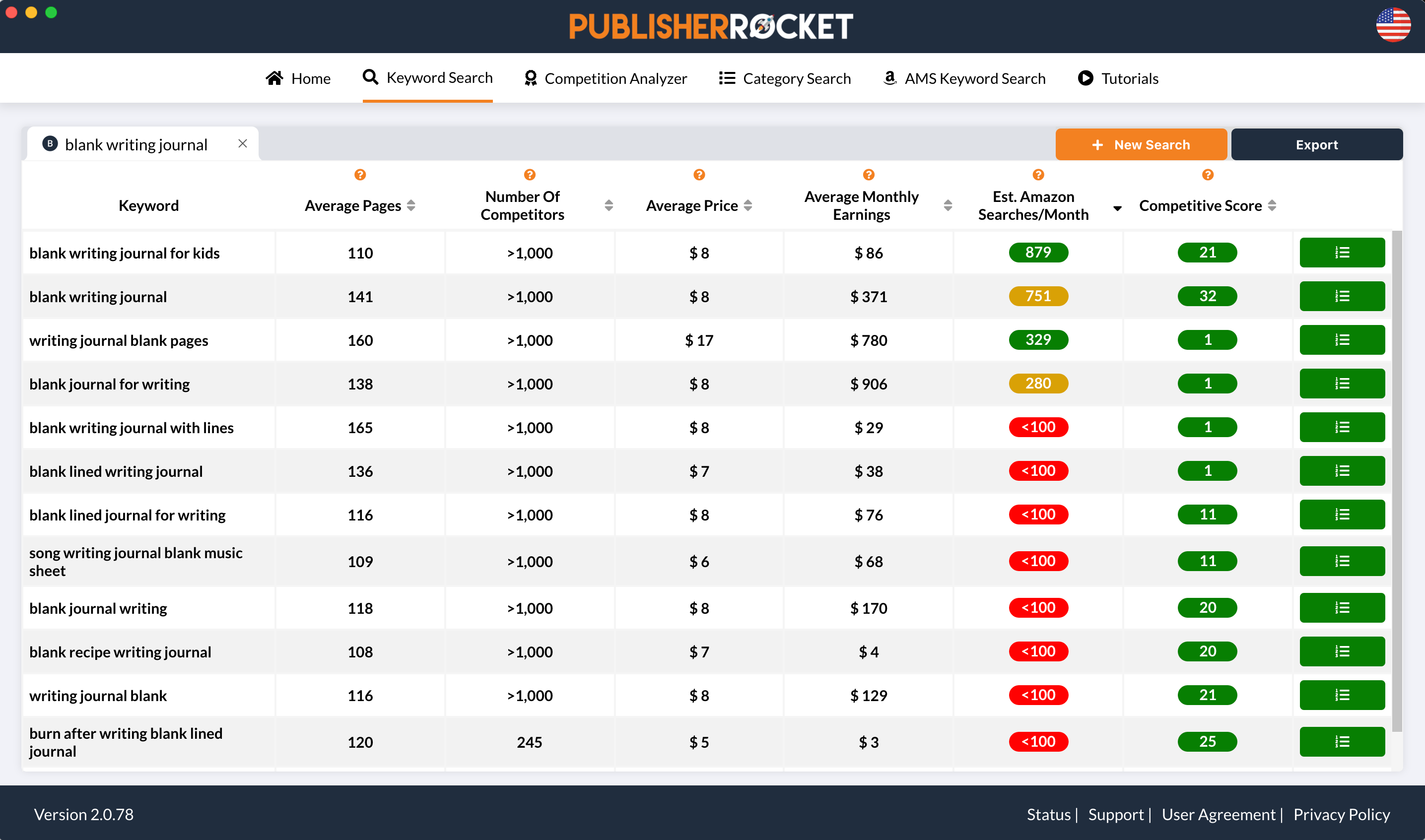Click help icon above Number Of Competitors
The width and height of the screenshot is (1425, 840).
pyautogui.click(x=530, y=174)
